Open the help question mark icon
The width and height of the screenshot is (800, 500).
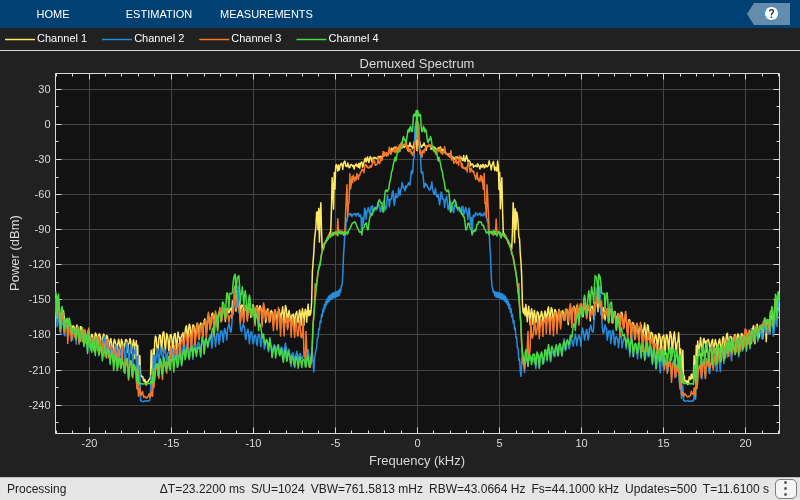point(771,14)
